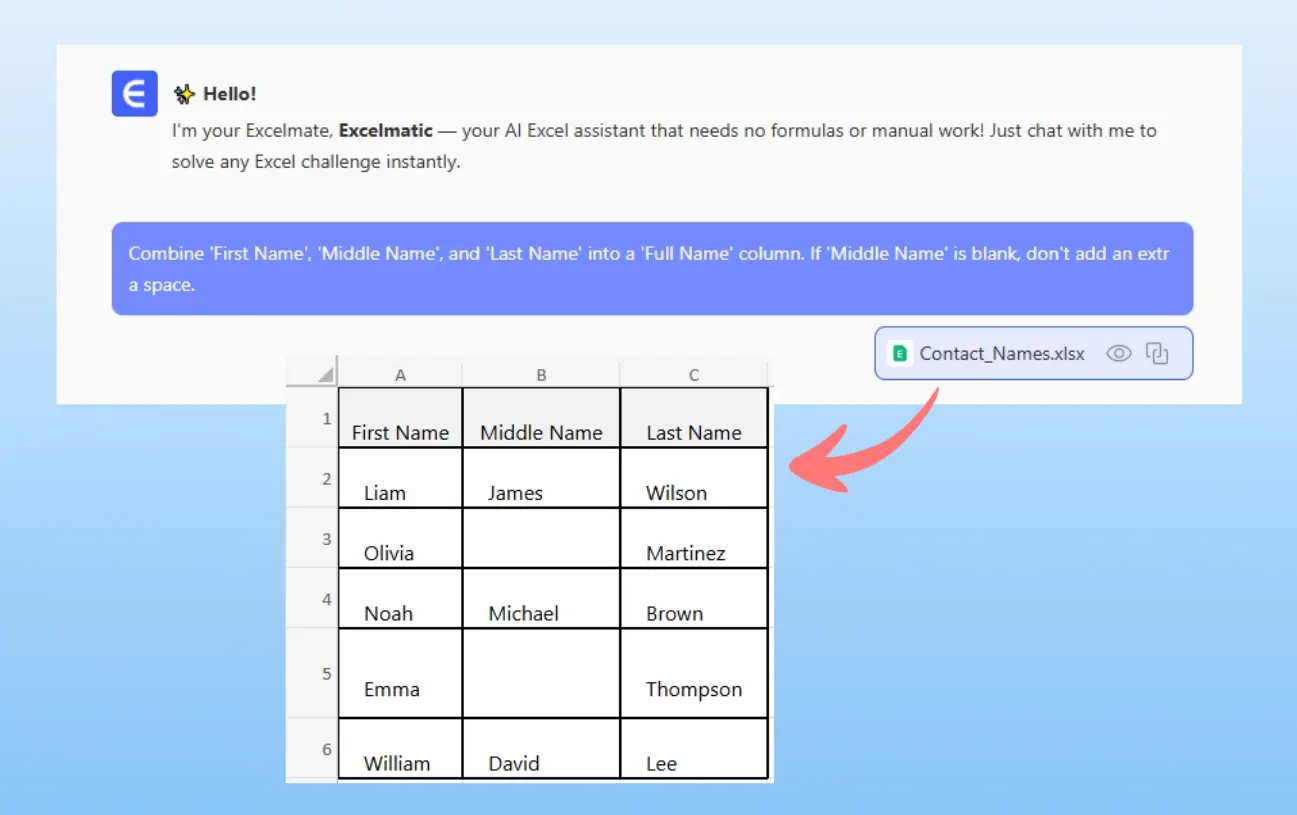Screen dimensions: 1297x815
Task: Select the cell containing Olivia
Action: pyautogui.click(x=400, y=539)
